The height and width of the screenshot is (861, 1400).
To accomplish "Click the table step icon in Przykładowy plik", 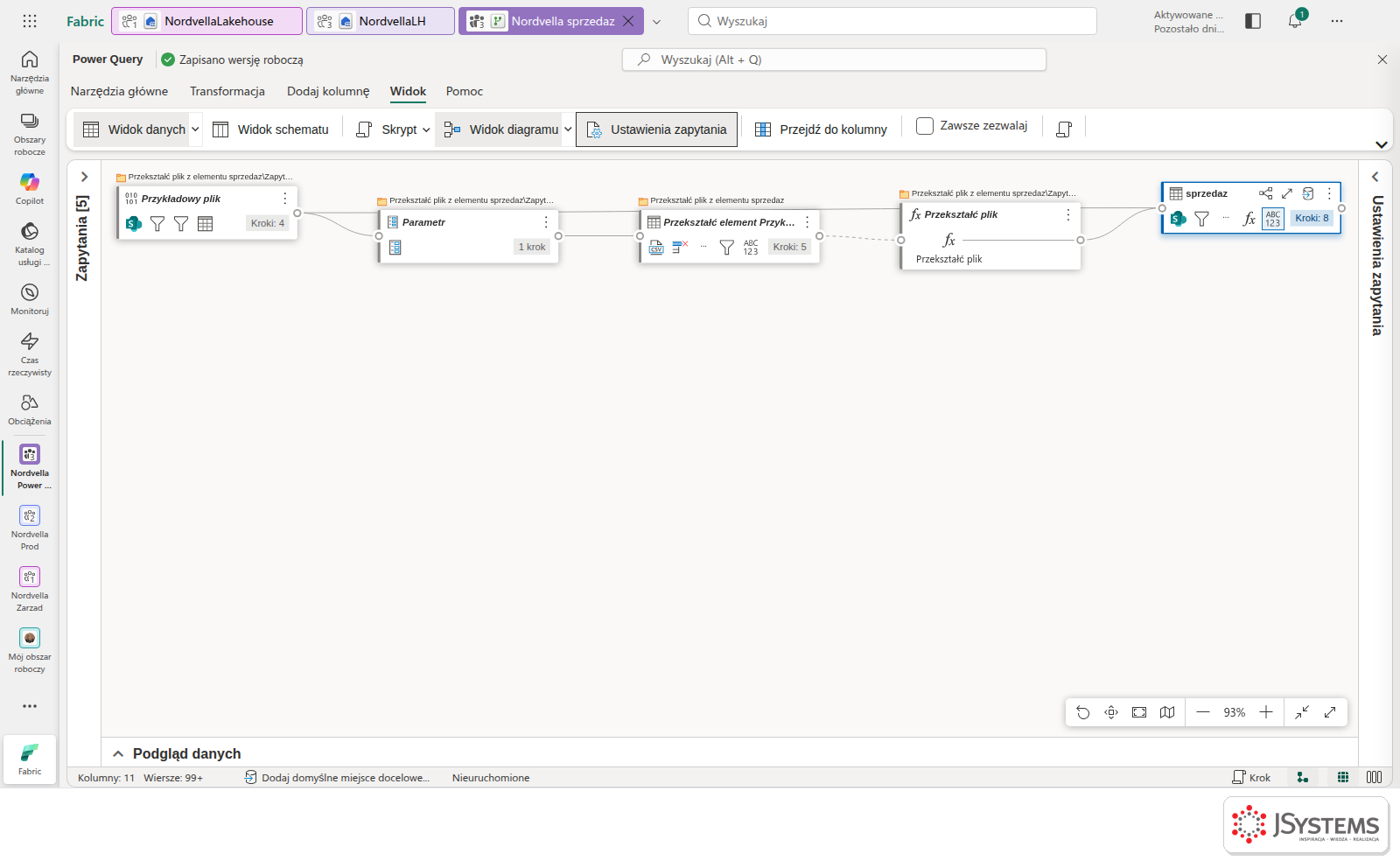I will point(206,224).
